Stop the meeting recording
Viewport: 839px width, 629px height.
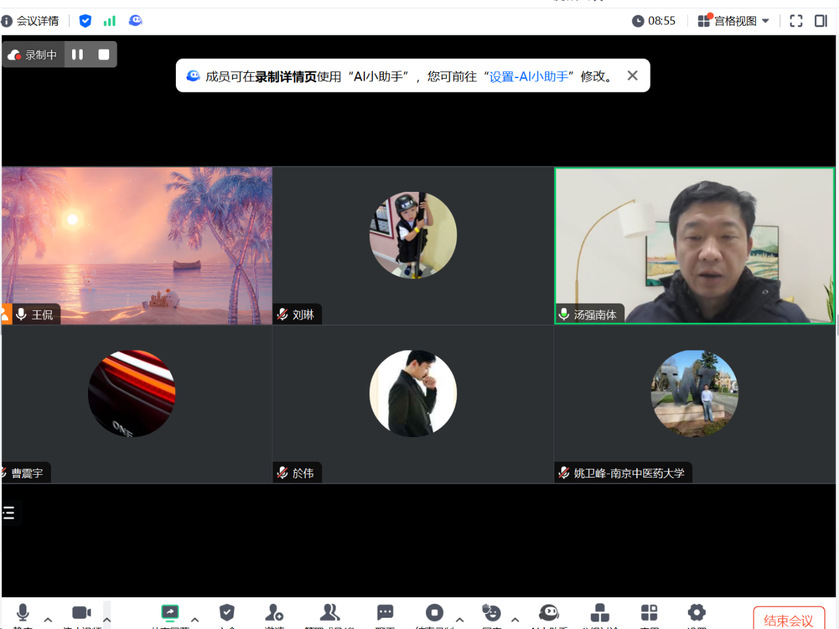pyautogui.click(x=103, y=55)
